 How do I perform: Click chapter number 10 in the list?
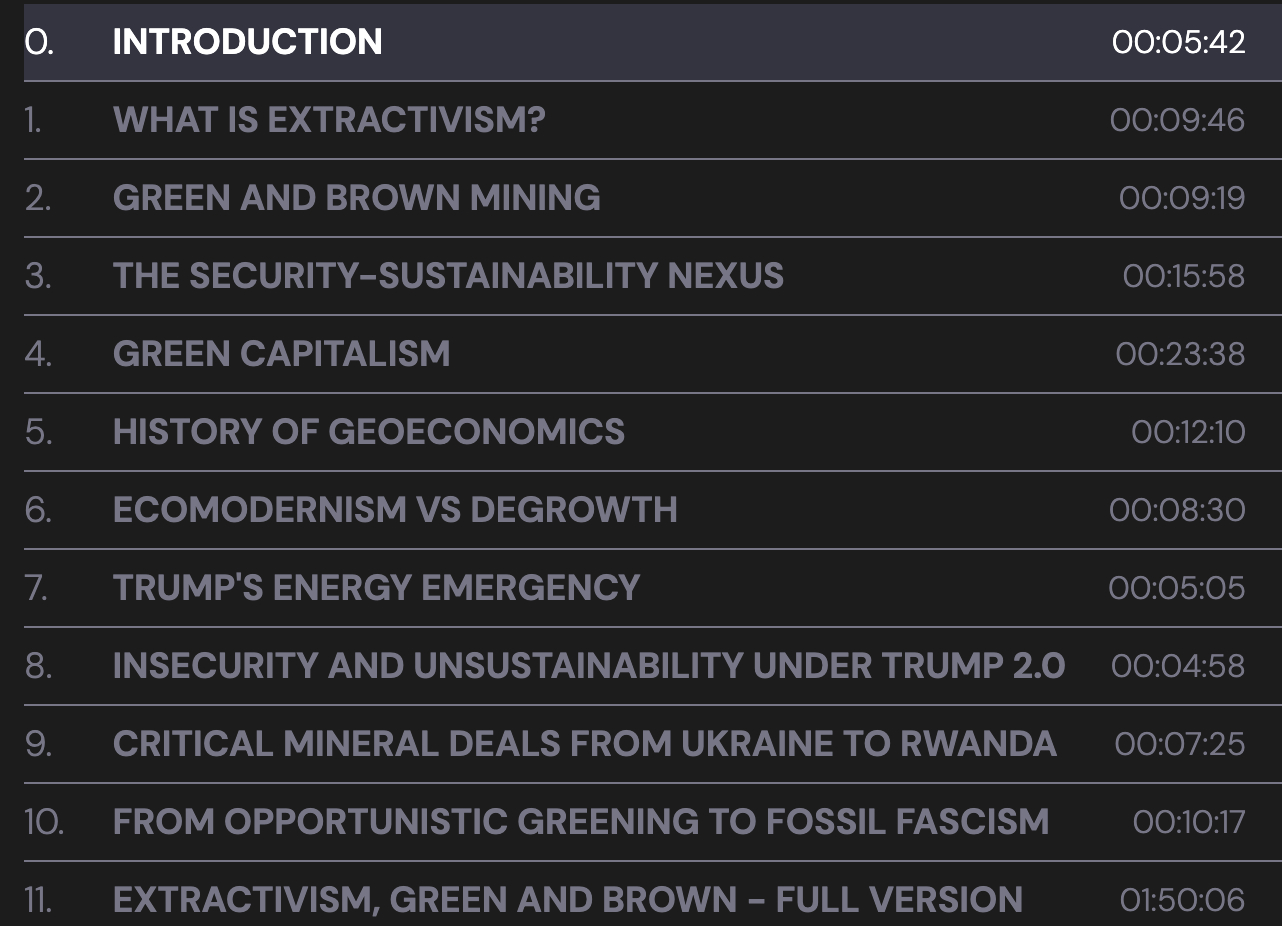pyautogui.click(x=44, y=822)
